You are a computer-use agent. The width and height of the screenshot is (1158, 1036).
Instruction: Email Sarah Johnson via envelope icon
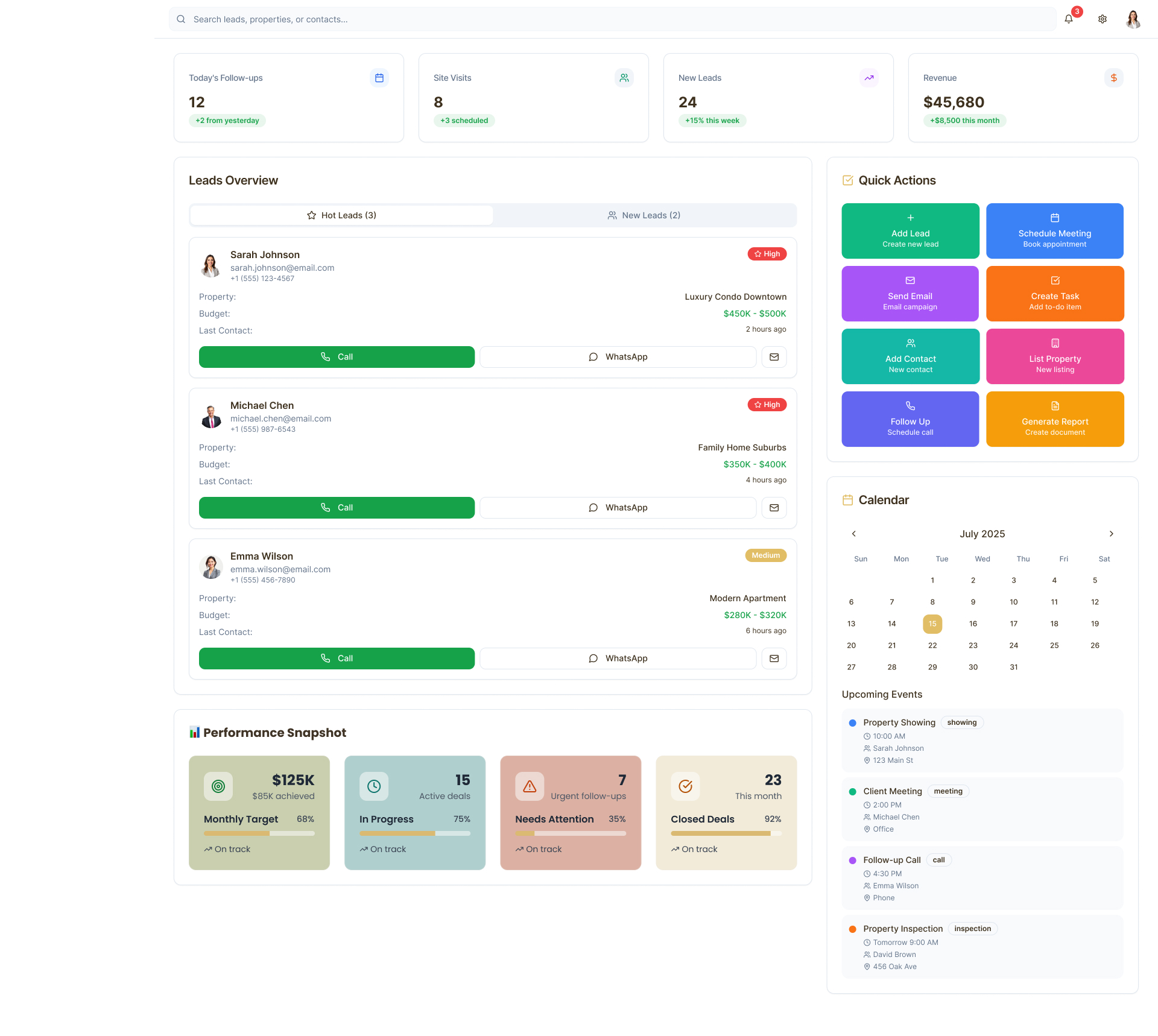pyautogui.click(x=774, y=357)
